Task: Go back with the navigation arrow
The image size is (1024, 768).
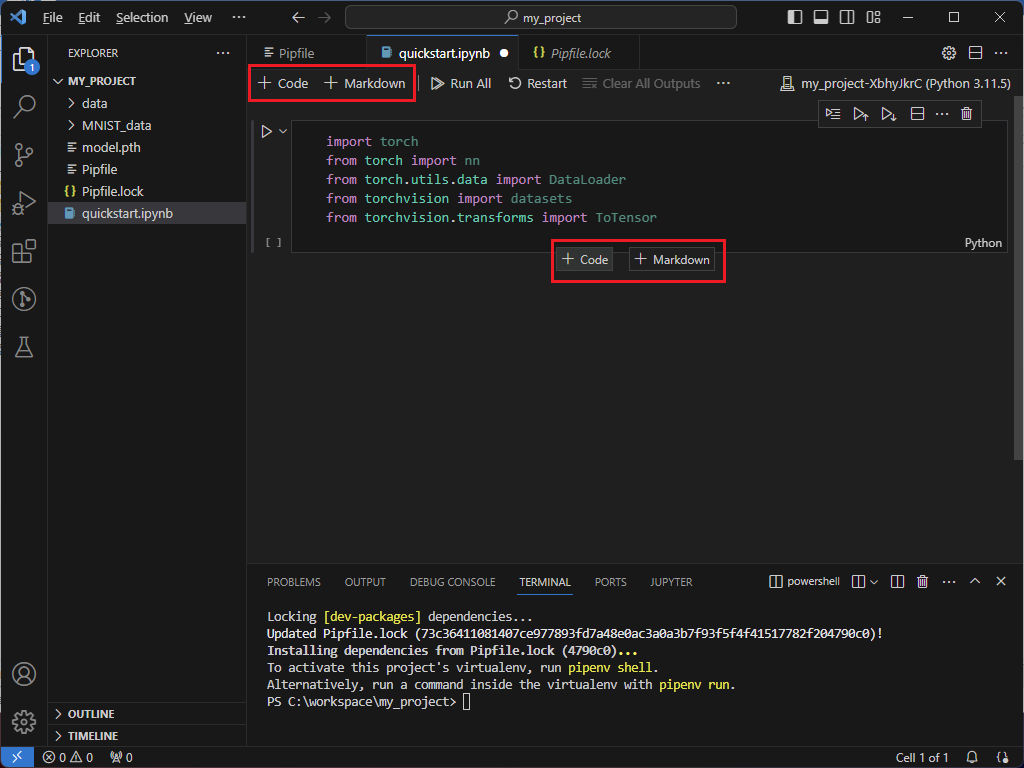Action: tap(298, 18)
